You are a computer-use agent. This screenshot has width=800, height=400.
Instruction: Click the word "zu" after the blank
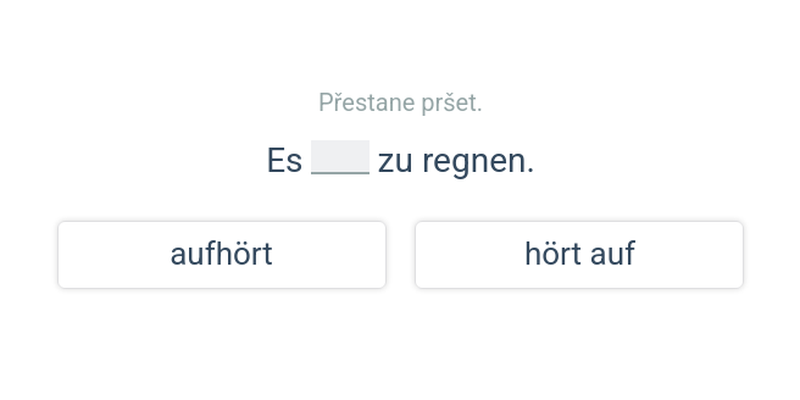point(395,162)
